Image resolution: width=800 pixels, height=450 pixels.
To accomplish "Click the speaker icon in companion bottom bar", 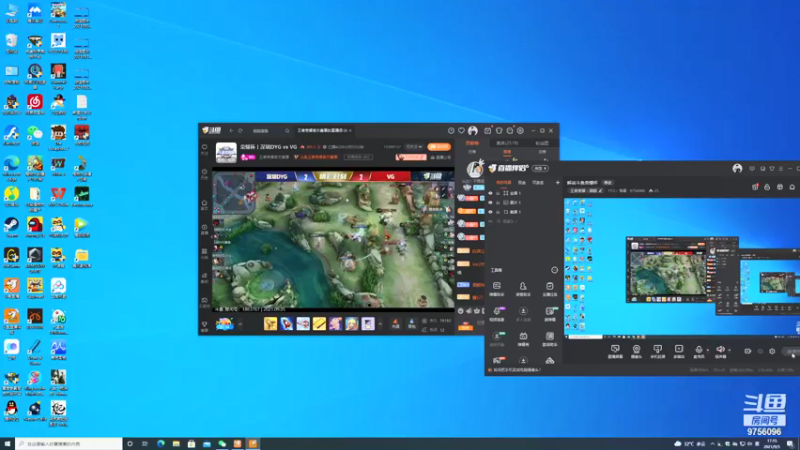I will [720, 351].
